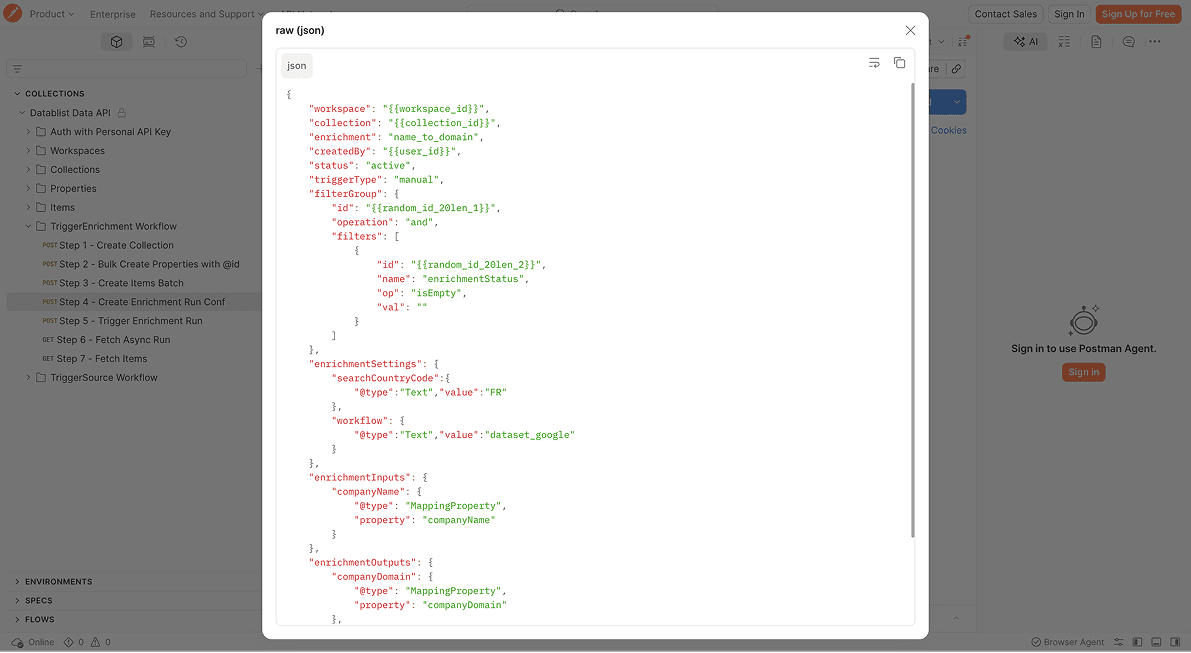Open Step 5 - Trigger Enrichment Run
The image size is (1191, 653).
pyautogui.click(x=133, y=321)
